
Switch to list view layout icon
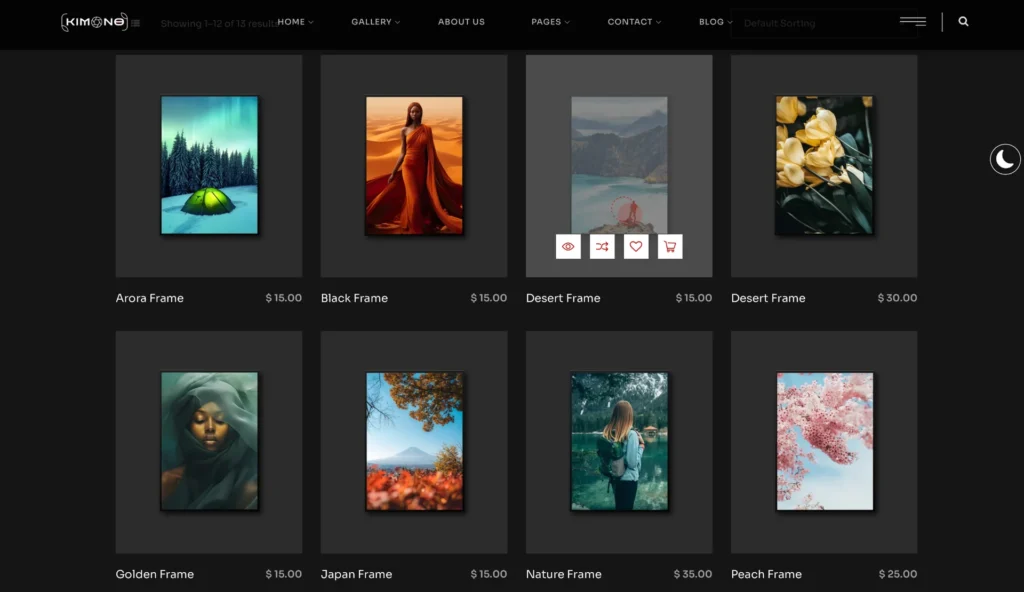point(136,23)
